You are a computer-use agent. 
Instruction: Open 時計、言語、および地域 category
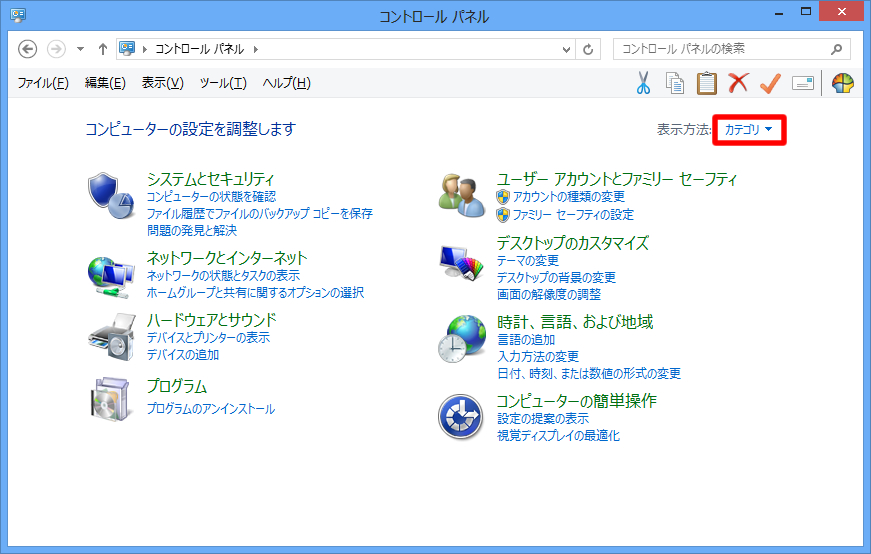[x=575, y=322]
